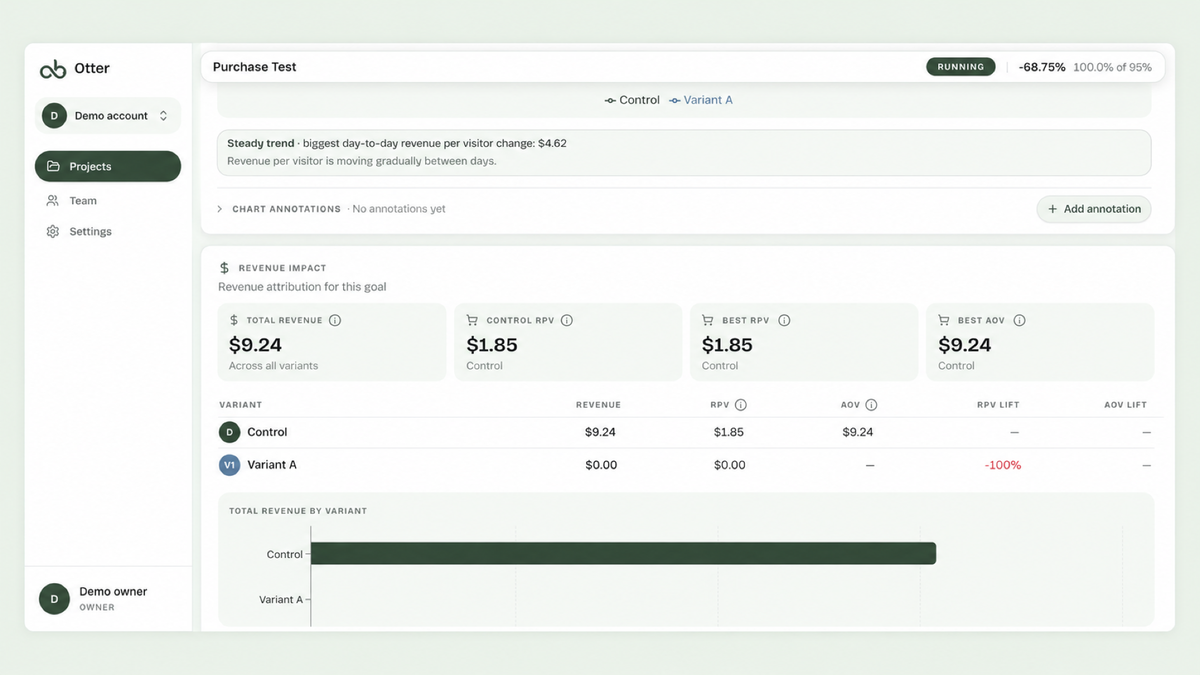Click the Best AOV cart icon
Image resolution: width=1200 pixels, height=675 pixels.
pyautogui.click(x=944, y=321)
